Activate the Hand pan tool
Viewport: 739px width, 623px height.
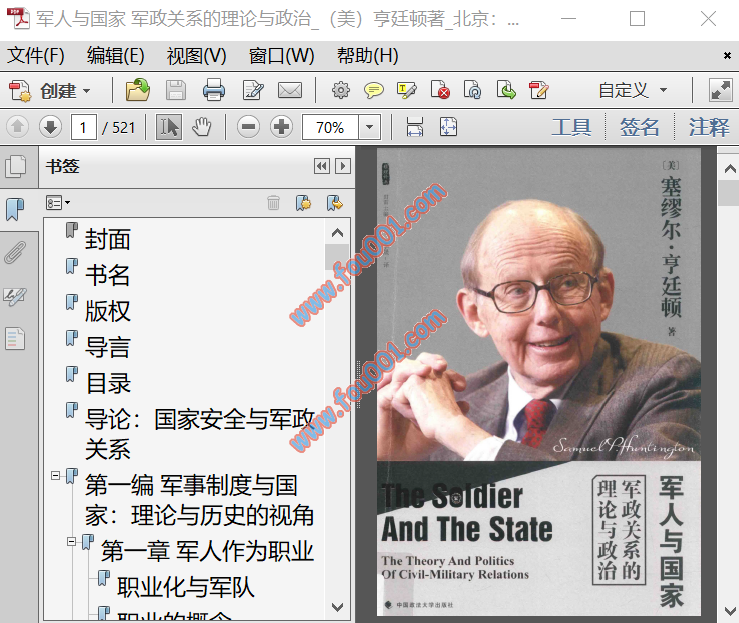tap(202, 127)
